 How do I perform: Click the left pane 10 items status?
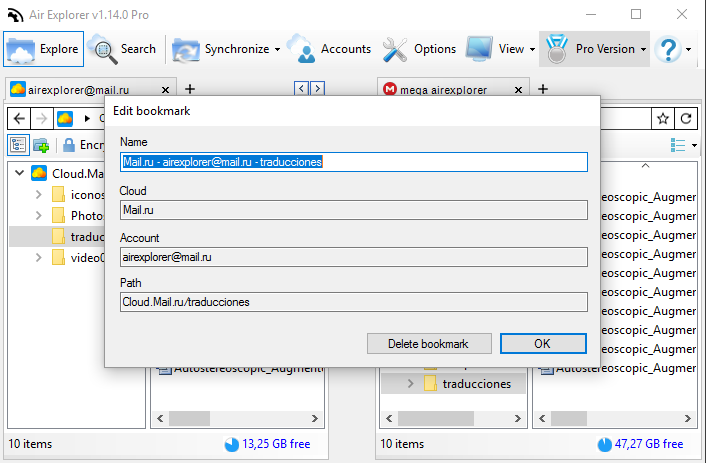point(30,444)
